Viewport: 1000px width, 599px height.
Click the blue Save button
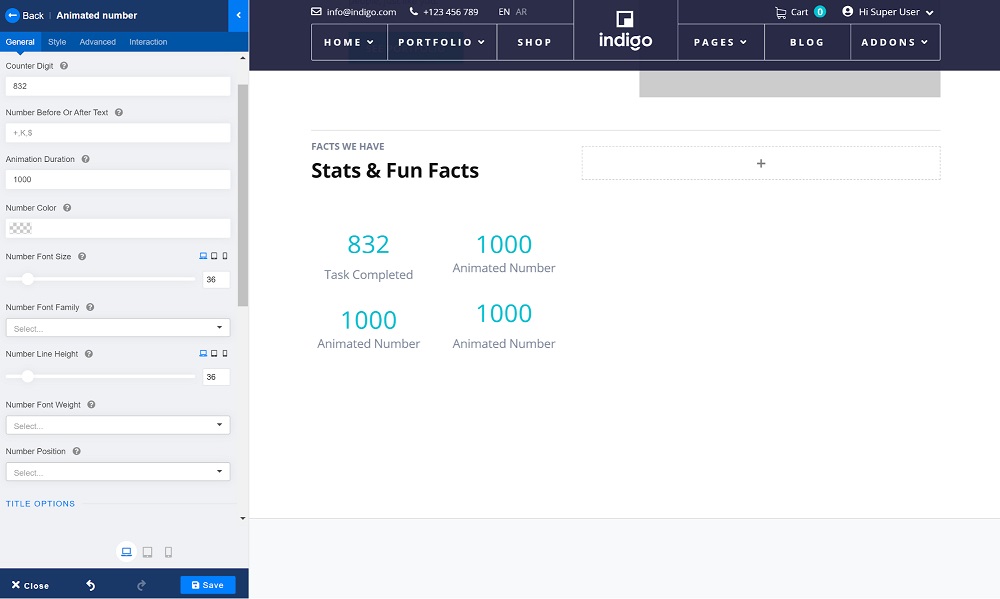[x=208, y=585]
